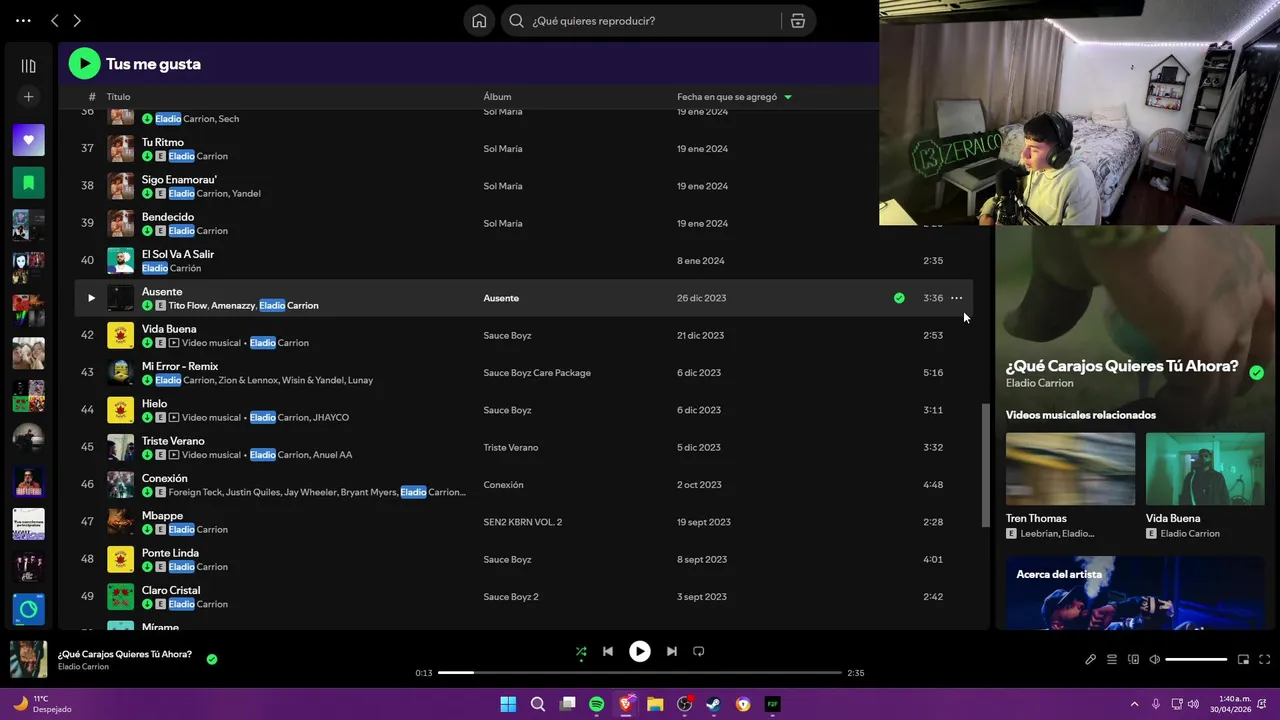
Task: Play the Ausente track row
Action: [91, 298]
